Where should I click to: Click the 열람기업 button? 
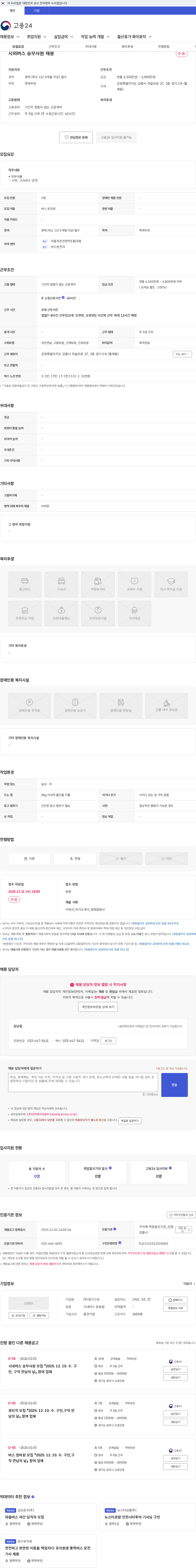click(40, 1315)
